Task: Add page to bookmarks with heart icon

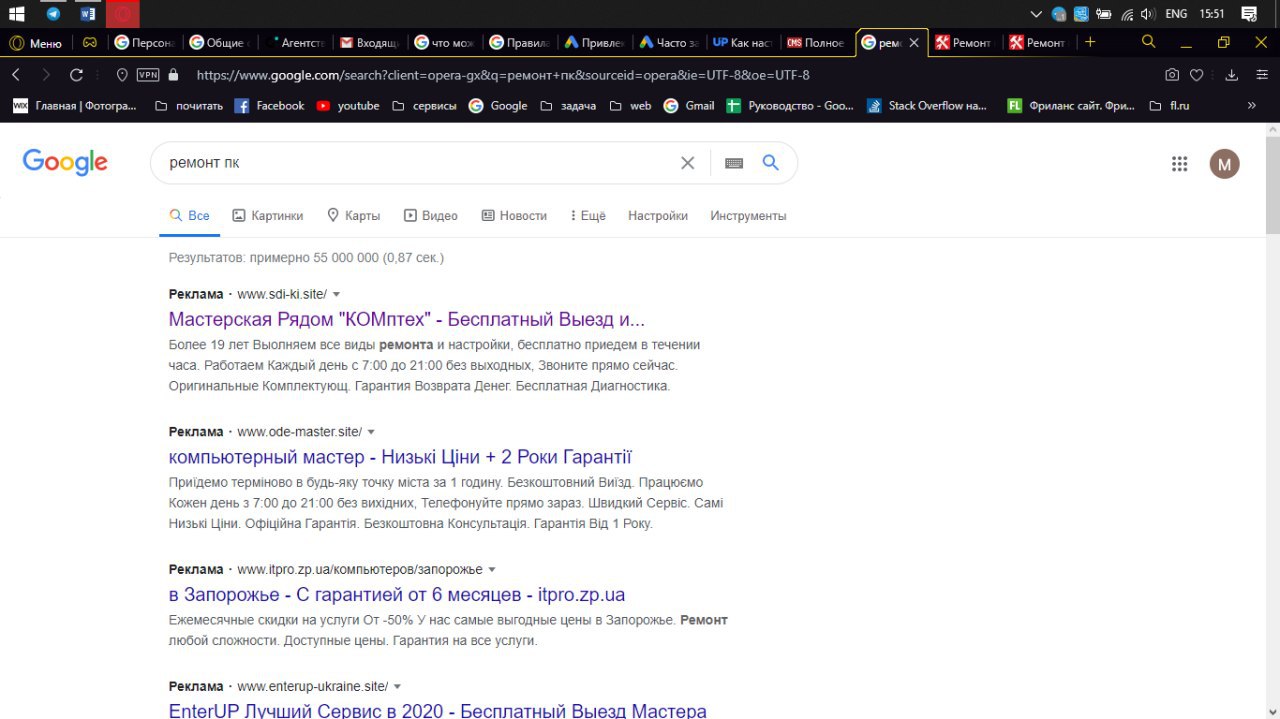Action: click(x=1196, y=75)
